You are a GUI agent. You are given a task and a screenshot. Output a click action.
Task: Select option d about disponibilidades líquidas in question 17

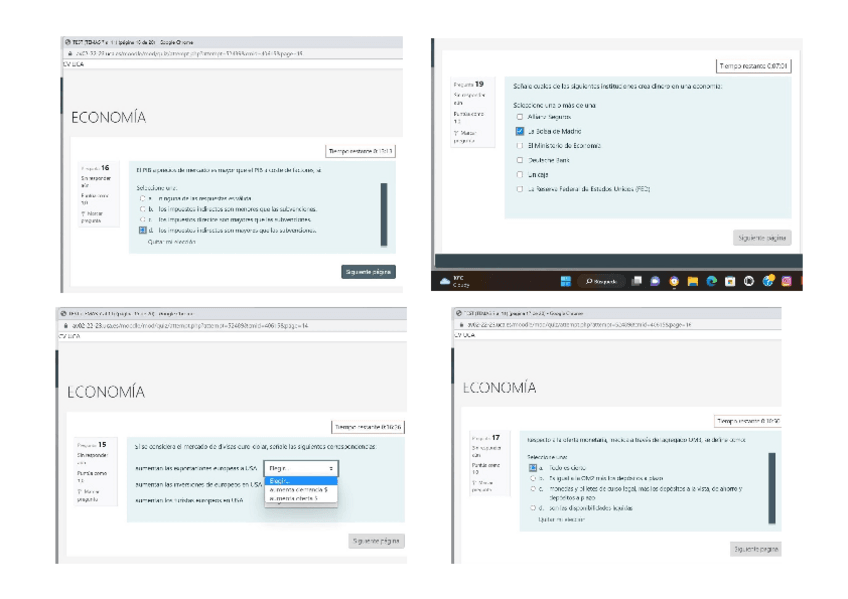(533, 508)
